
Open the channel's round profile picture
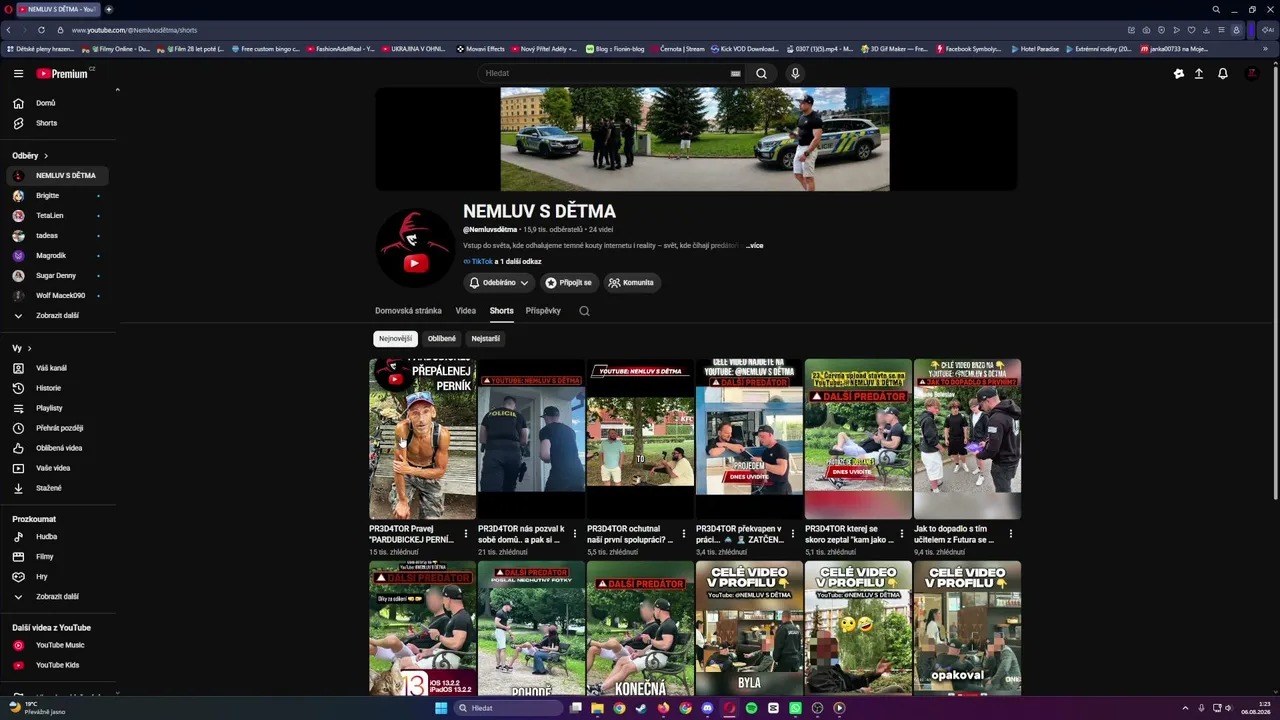[x=415, y=247]
